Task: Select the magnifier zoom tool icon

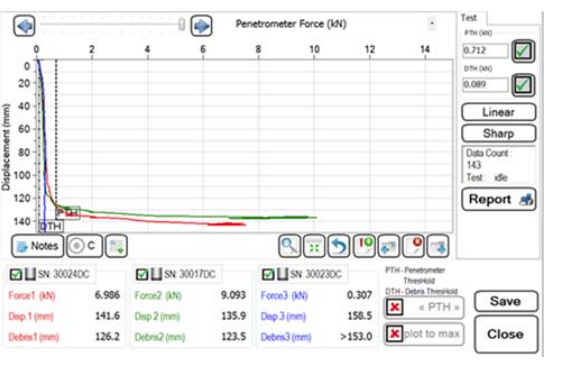Action: point(289,246)
